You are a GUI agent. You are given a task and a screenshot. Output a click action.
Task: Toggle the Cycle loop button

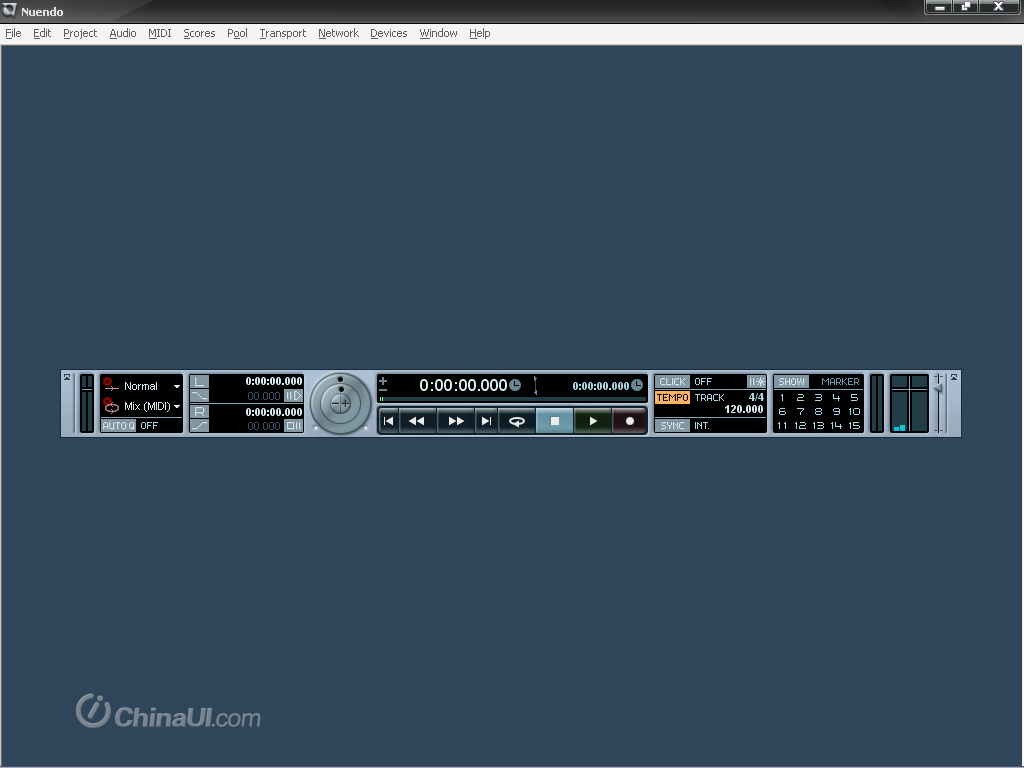coord(517,421)
